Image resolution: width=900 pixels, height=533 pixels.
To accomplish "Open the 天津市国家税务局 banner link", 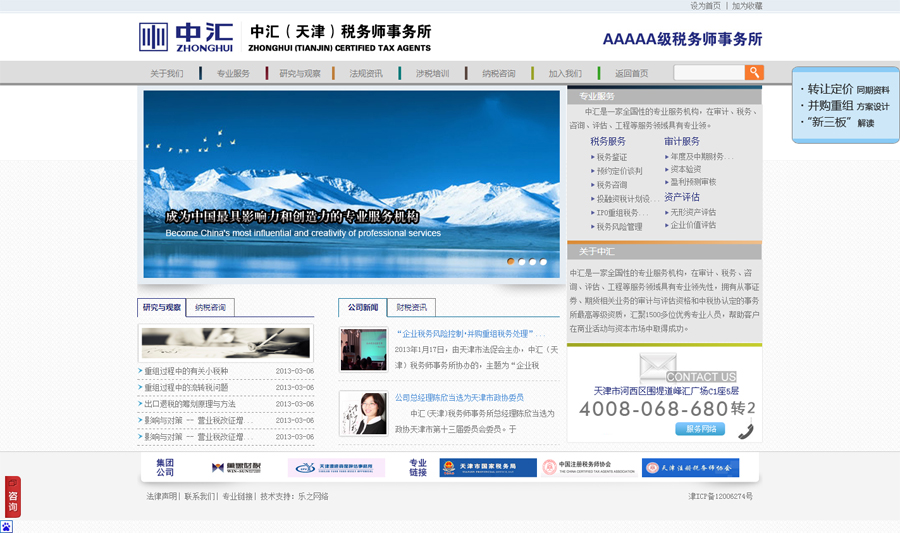I will 488,468.
